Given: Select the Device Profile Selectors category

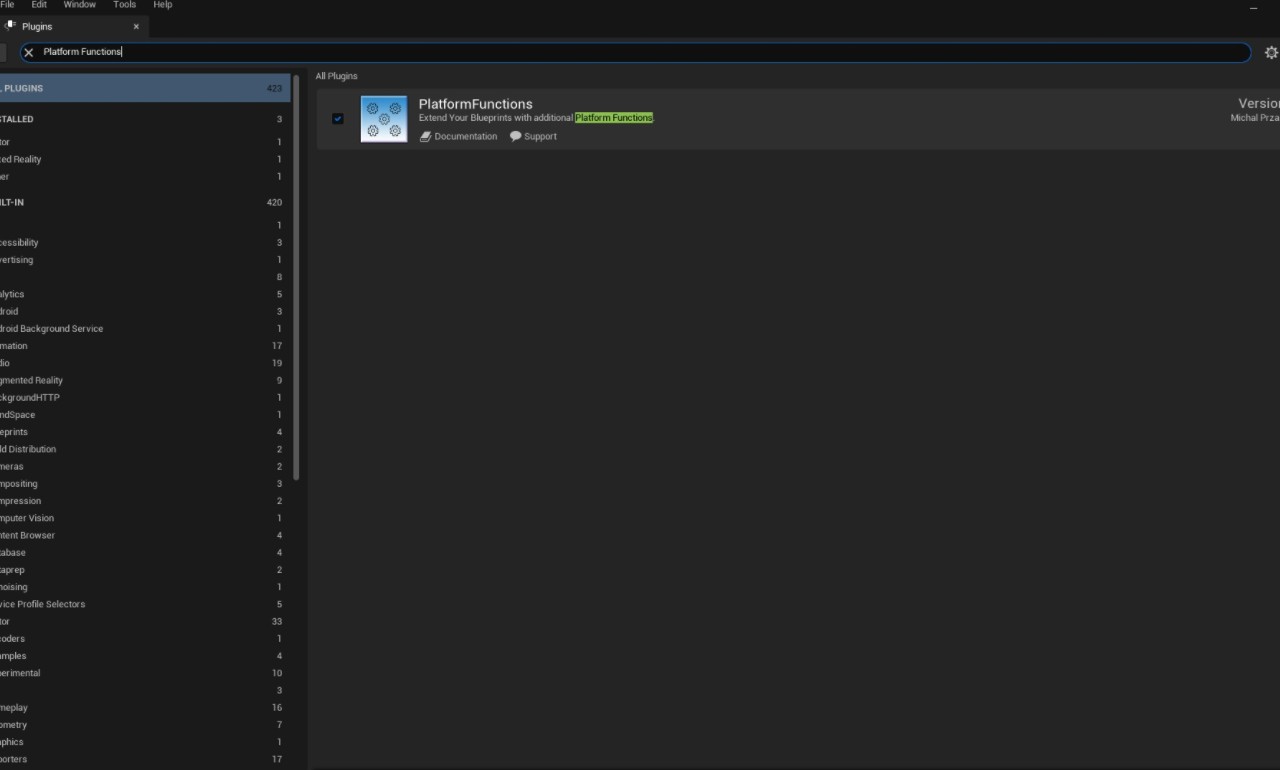Looking at the screenshot, I should click(x=44, y=604).
